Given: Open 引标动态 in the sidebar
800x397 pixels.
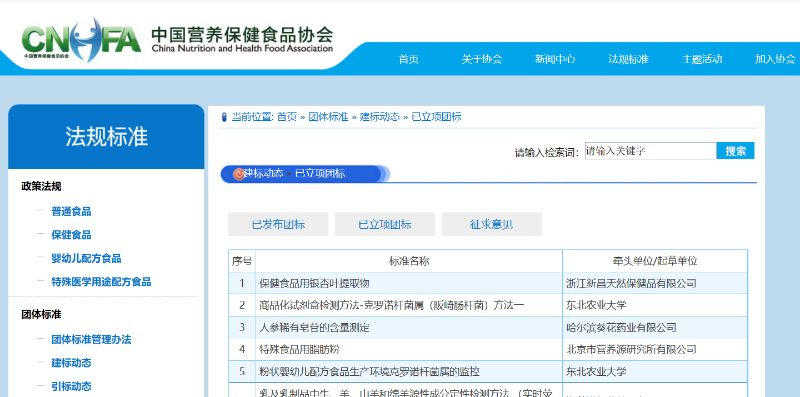Looking at the screenshot, I should coord(71,386).
